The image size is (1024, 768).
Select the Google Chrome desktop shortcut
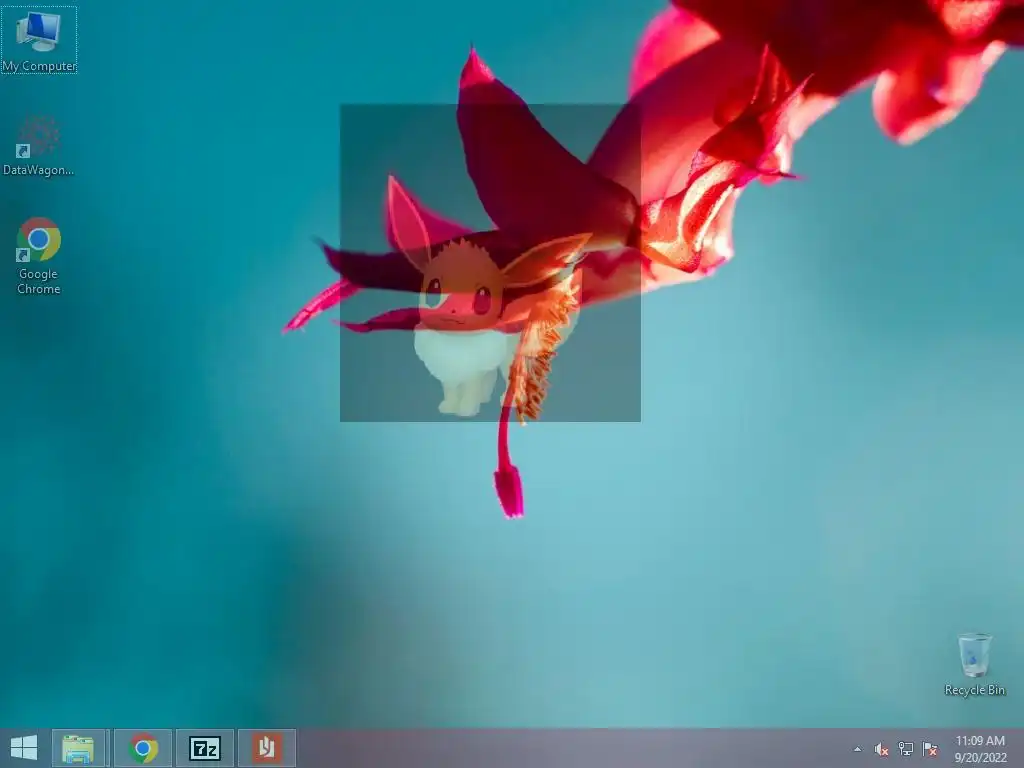[39, 255]
